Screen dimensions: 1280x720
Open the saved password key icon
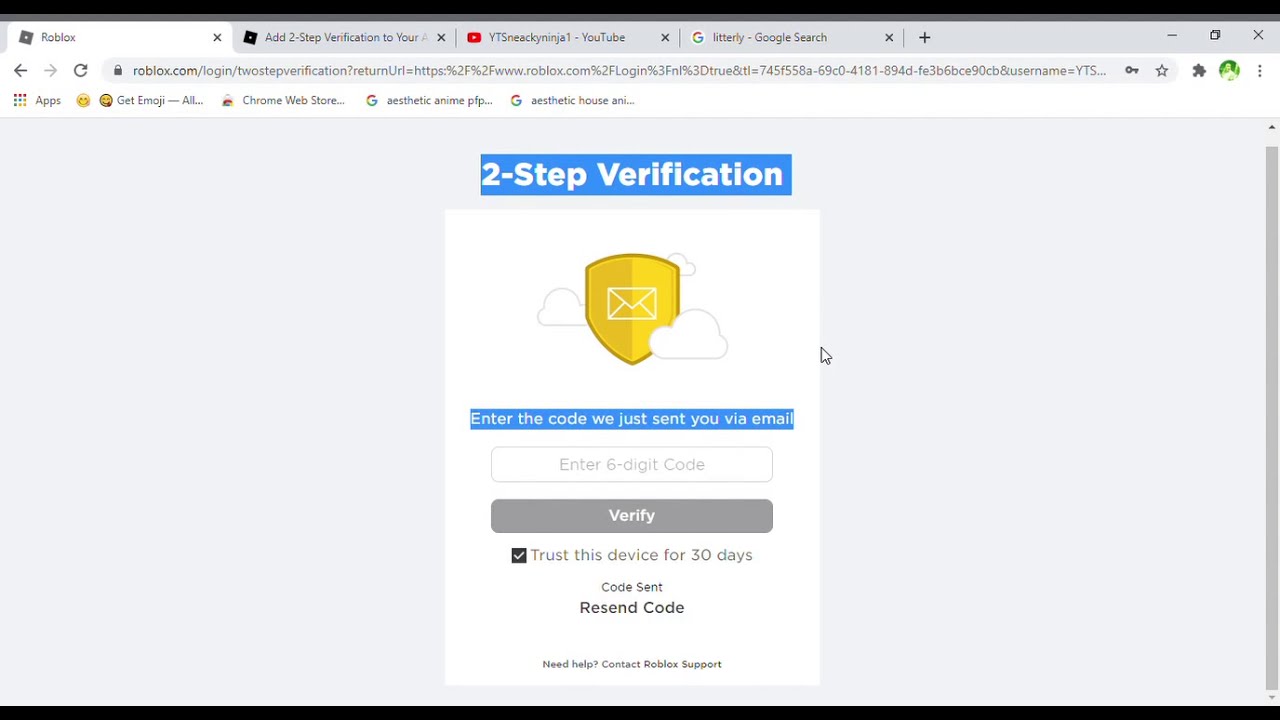tap(1131, 71)
